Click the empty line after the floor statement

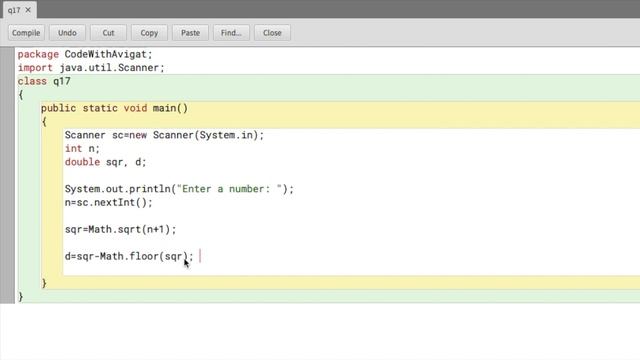(x=351, y=269)
